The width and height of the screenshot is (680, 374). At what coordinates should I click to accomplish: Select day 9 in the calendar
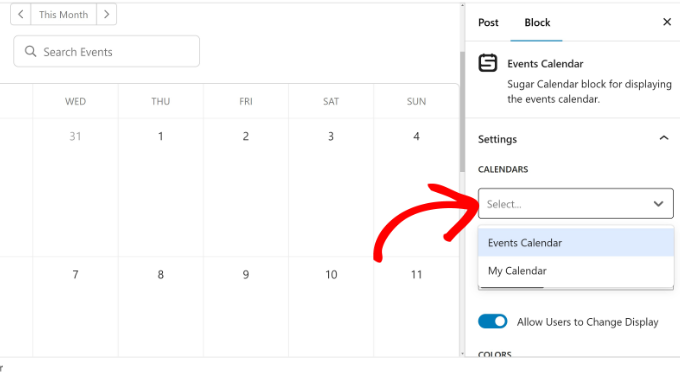(245, 275)
